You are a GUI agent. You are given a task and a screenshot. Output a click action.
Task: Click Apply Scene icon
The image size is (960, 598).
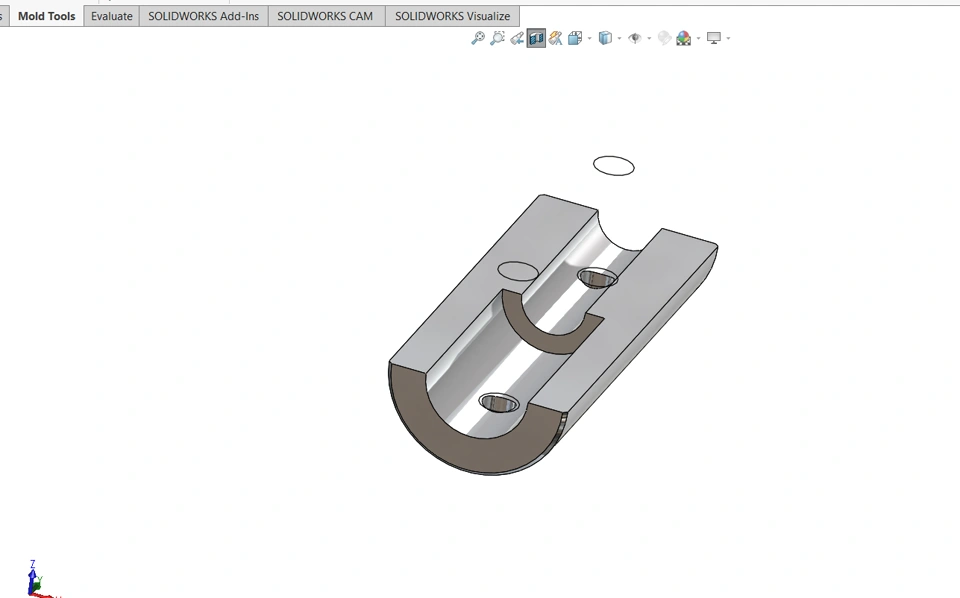point(683,39)
